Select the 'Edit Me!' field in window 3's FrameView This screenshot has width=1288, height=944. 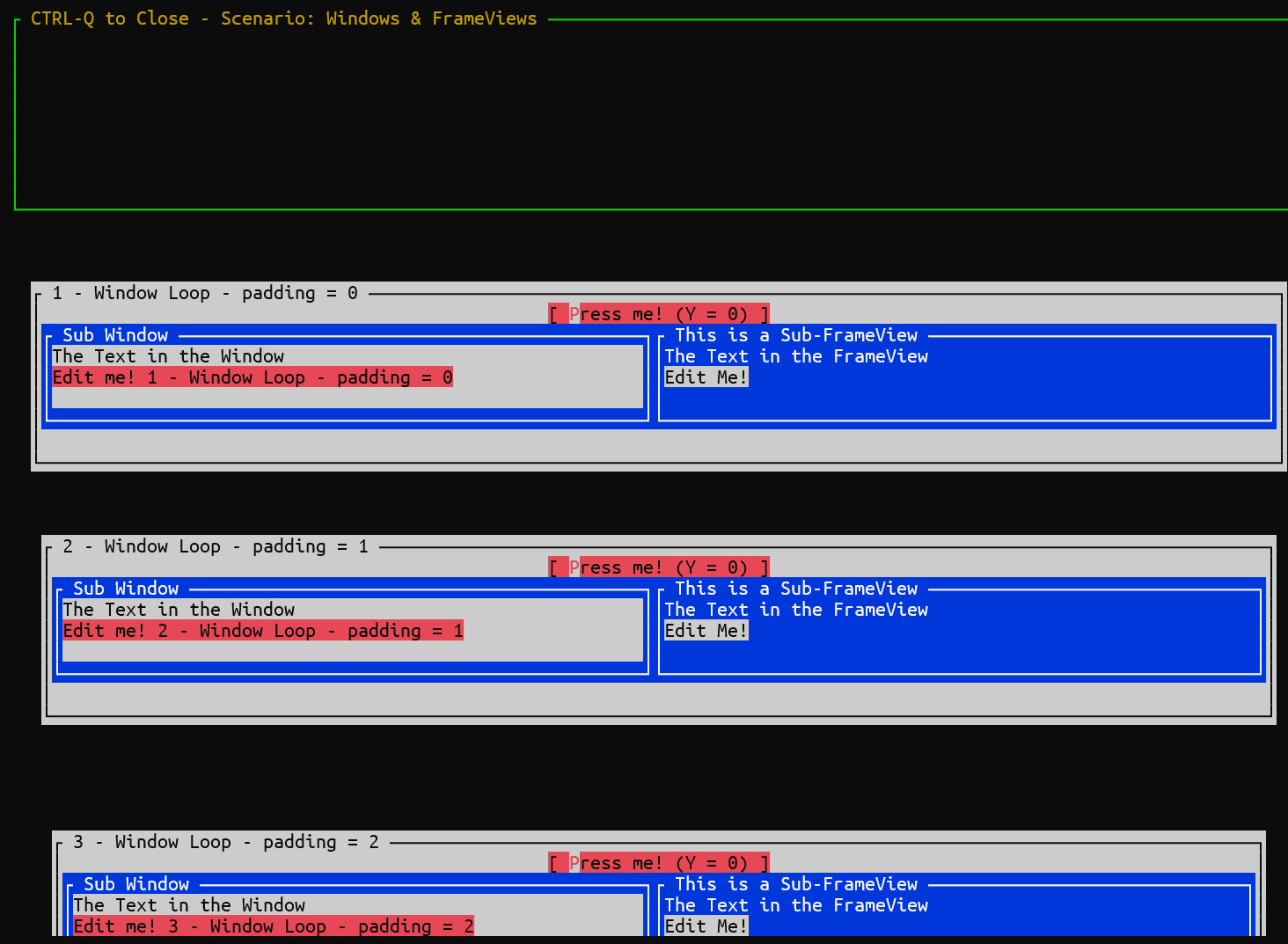point(705,926)
